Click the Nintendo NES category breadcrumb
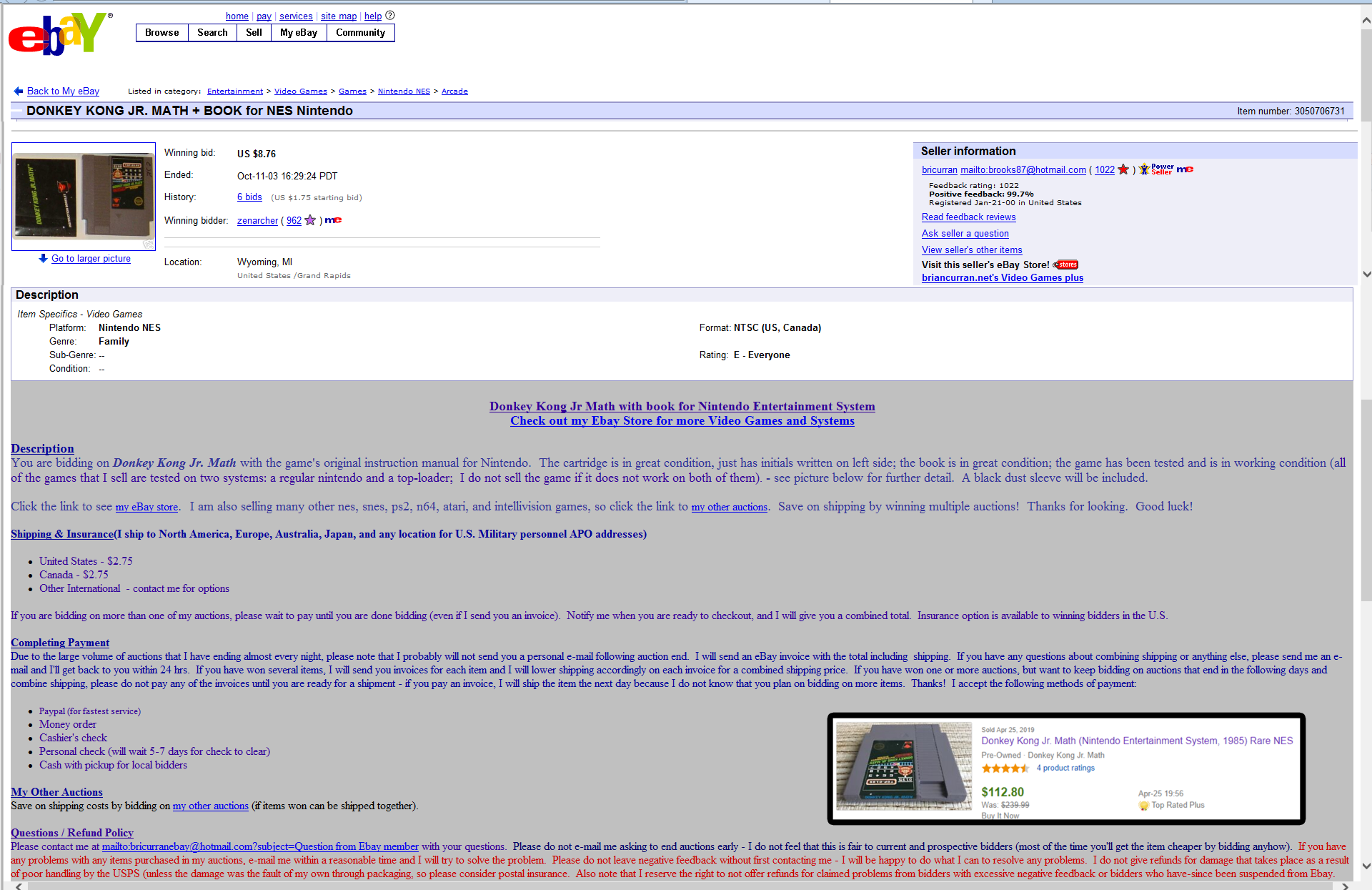The height and width of the screenshot is (890, 1372). tap(404, 92)
